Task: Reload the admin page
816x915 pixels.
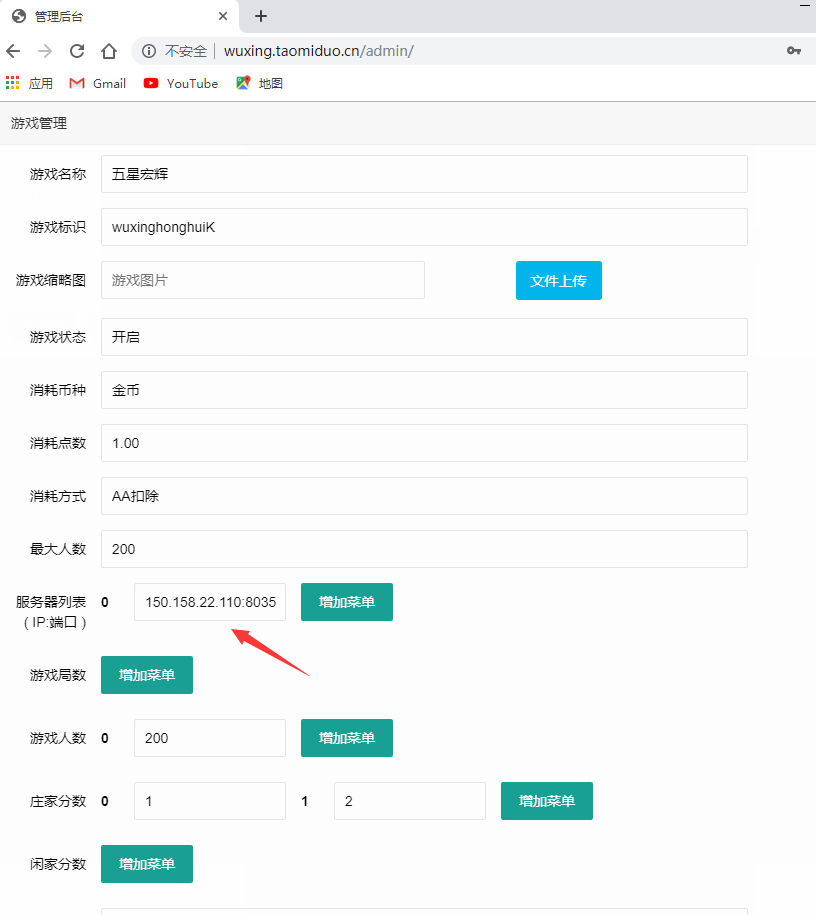Action: pyautogui.click(x=76, y=51)
